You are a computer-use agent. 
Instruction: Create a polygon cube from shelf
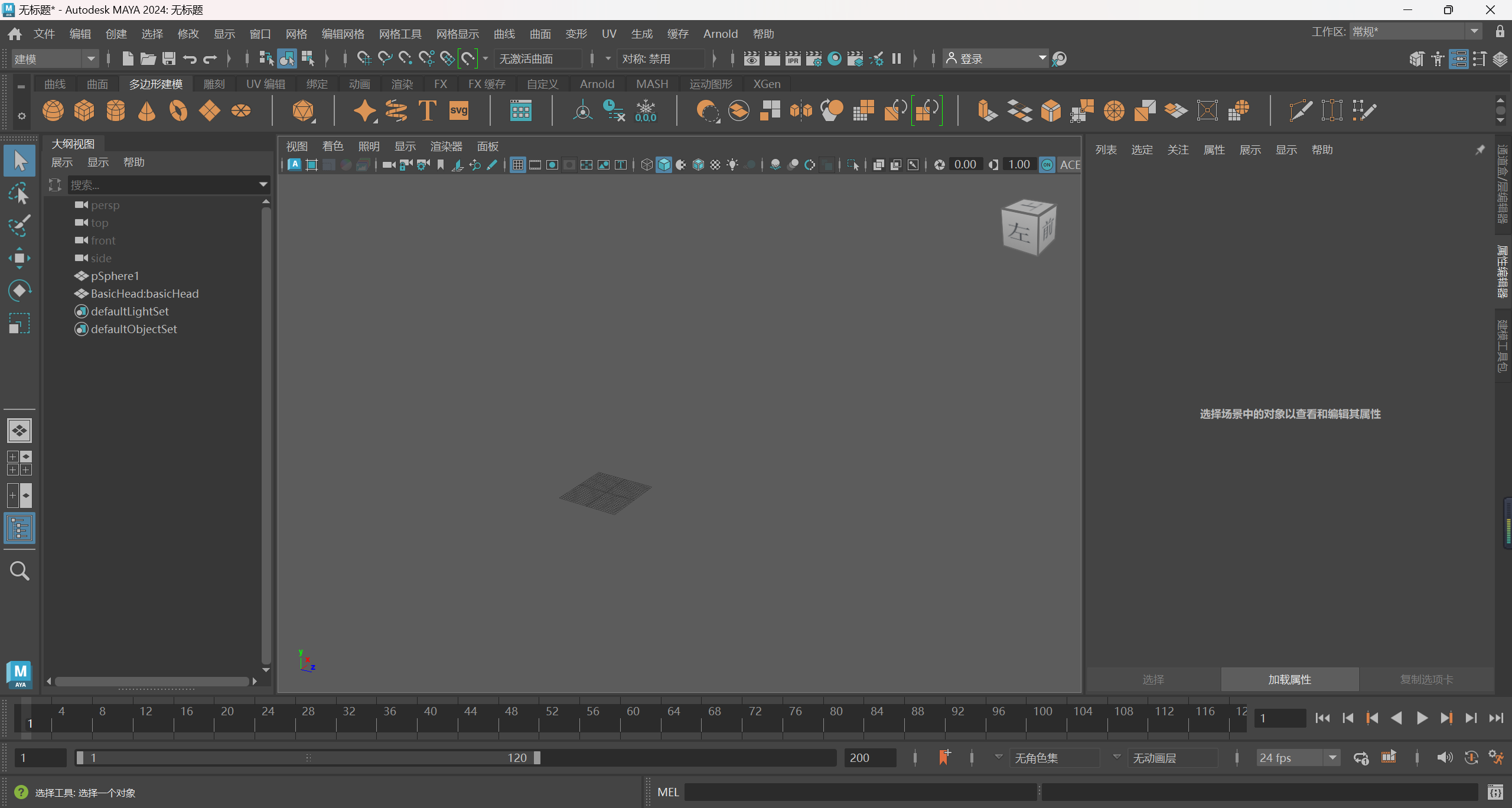pos(84,110)
